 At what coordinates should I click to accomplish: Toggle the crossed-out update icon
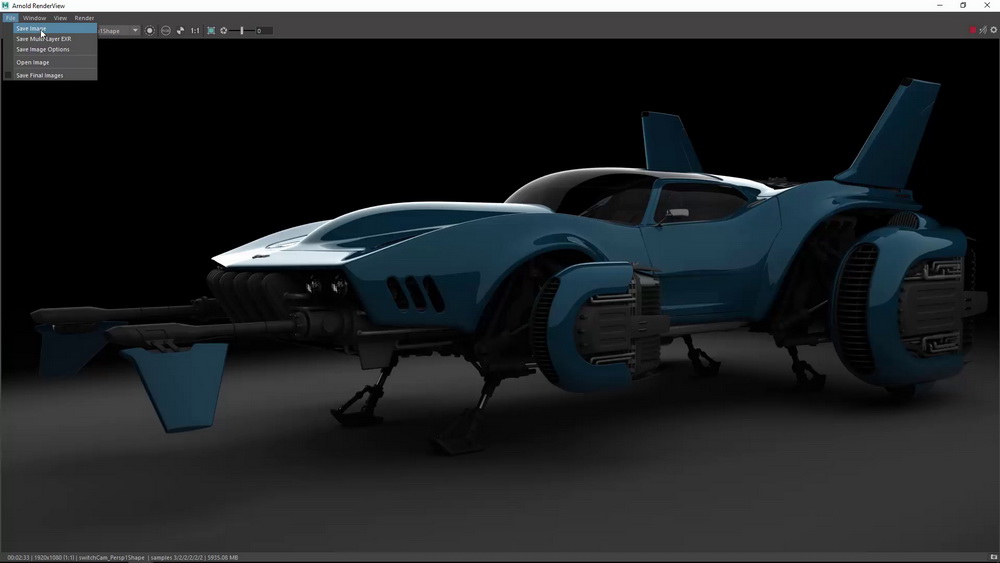click(983, 30)
